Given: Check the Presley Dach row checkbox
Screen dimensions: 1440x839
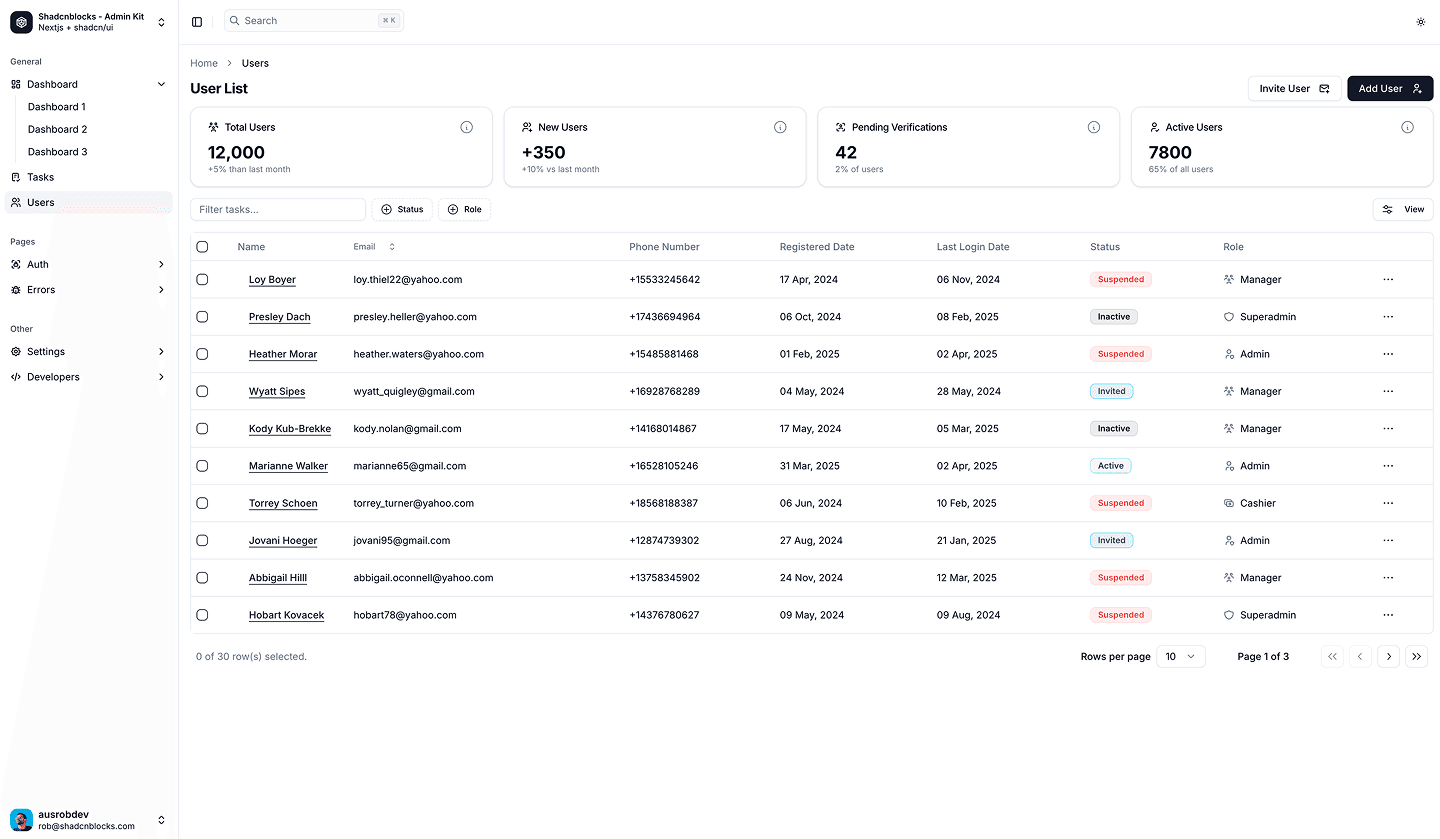Looking at the screenshot, I should [x=202, y=317].
